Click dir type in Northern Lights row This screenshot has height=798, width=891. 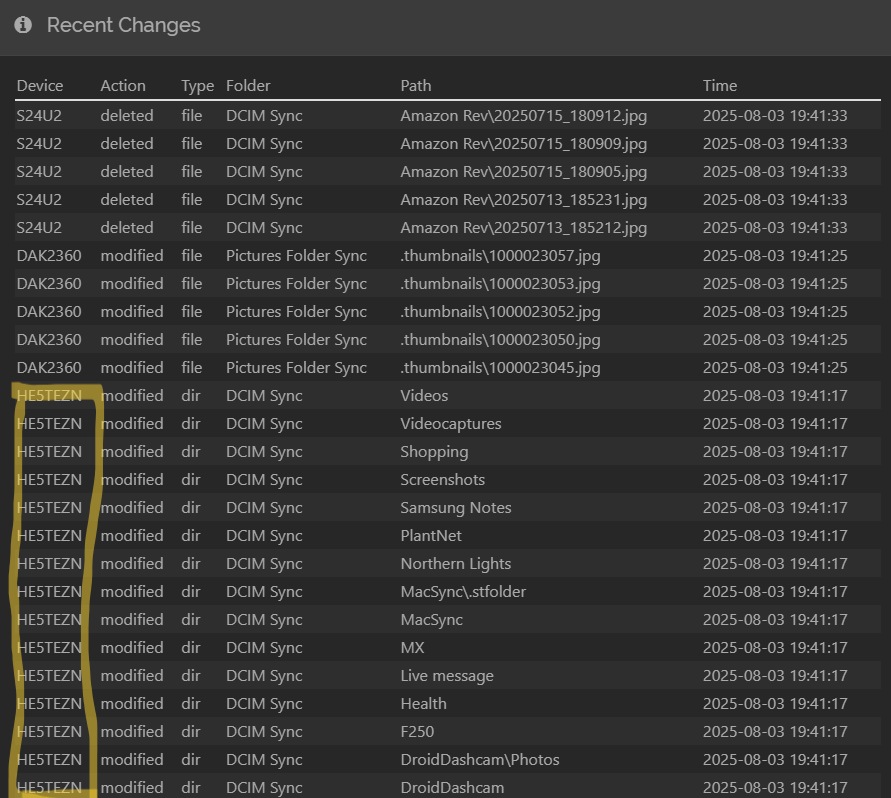[190, 564]
